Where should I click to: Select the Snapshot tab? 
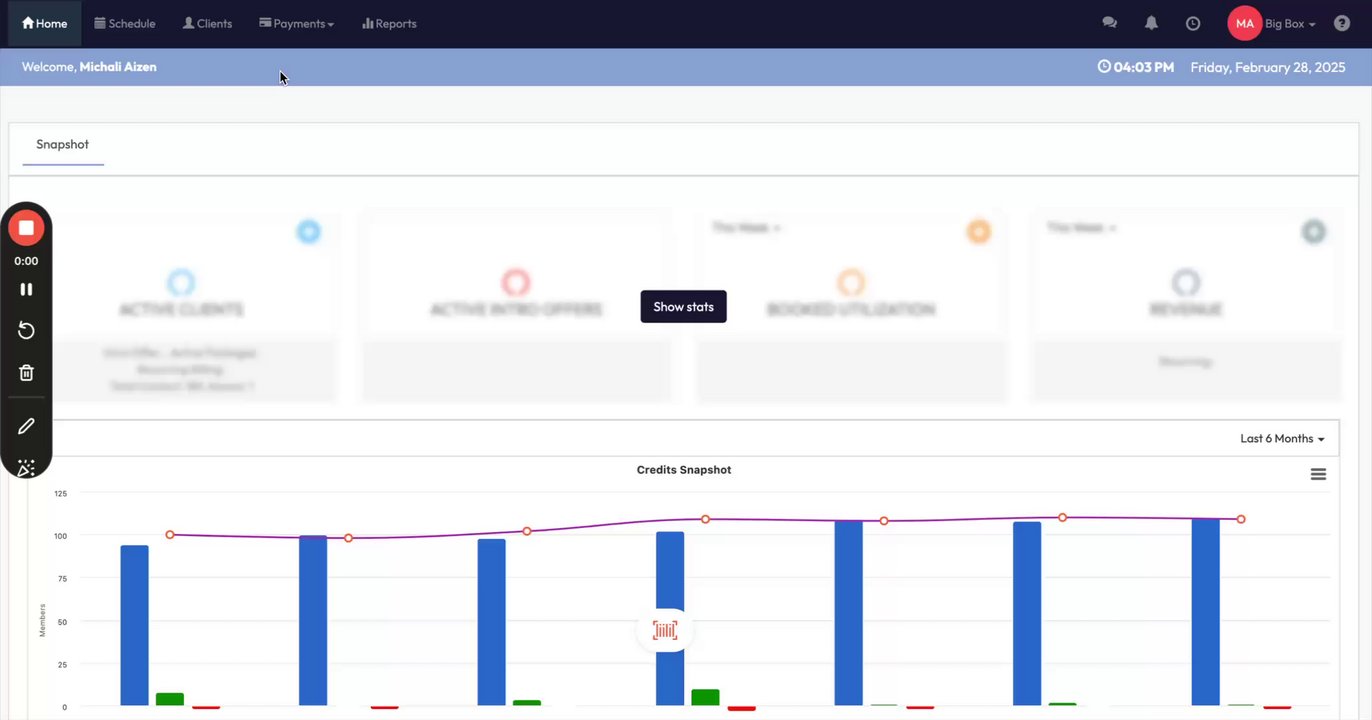[62, 145]
